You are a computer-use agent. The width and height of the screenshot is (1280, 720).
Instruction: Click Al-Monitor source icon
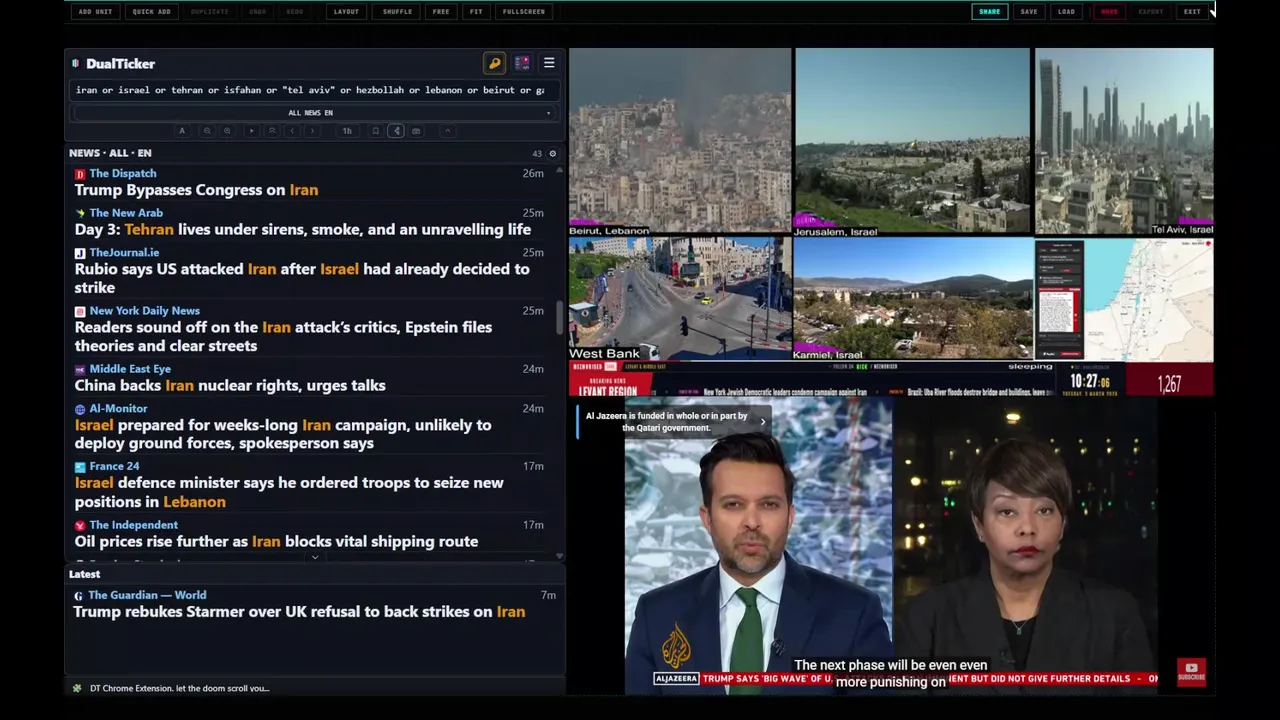point(80,409)
